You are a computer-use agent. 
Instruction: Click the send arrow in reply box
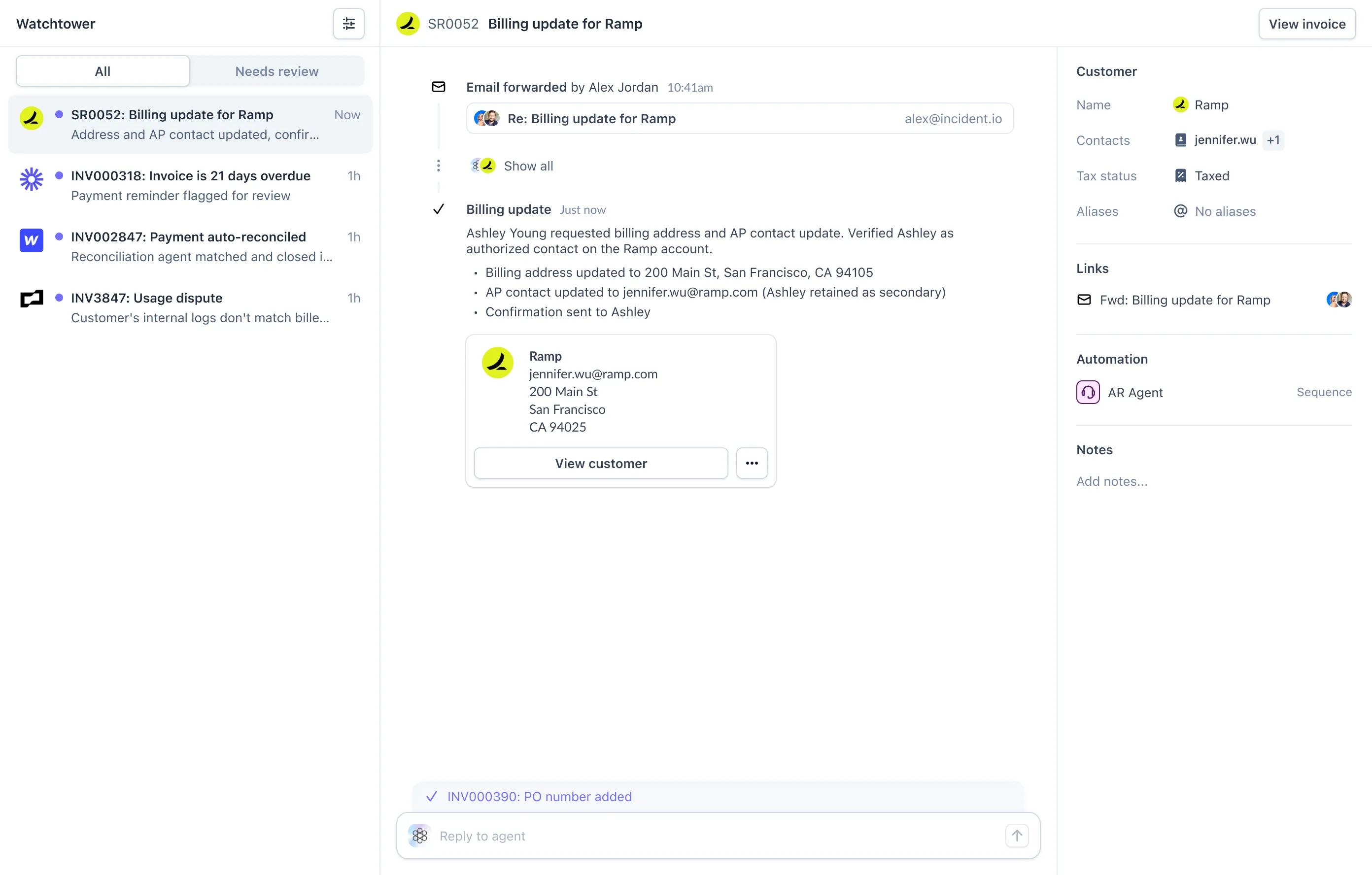coord(1017,836)
